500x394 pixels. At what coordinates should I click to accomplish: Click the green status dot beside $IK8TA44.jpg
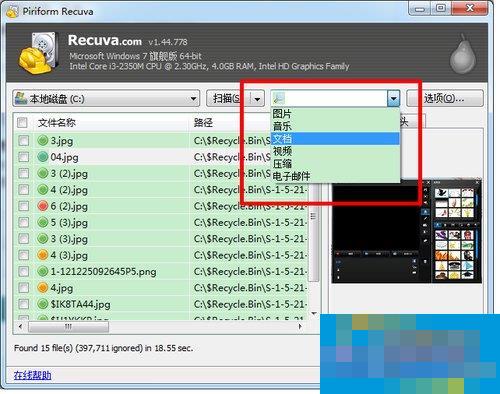click(43, 304)
